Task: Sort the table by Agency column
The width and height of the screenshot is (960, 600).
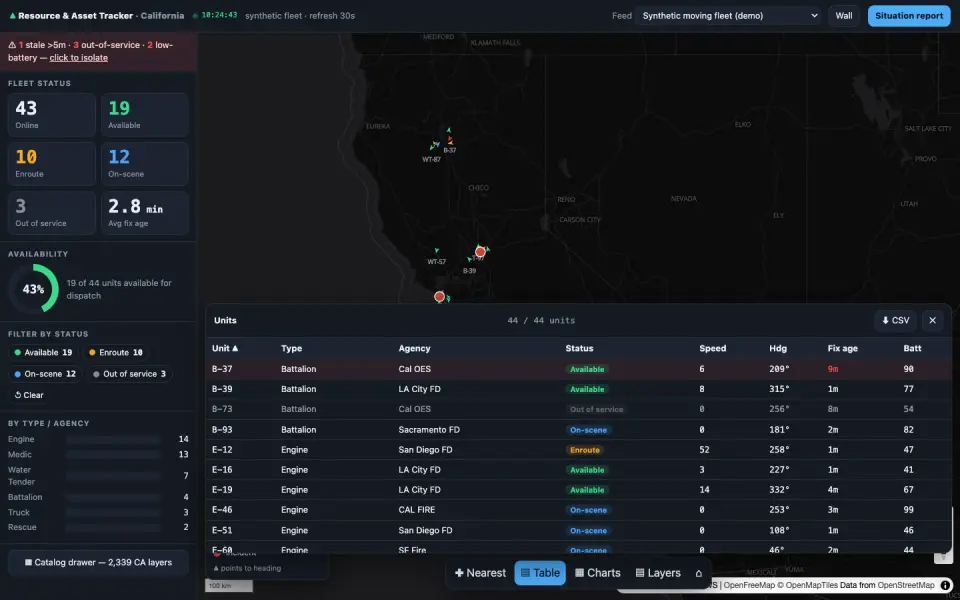Action: (x=414, y=348)
